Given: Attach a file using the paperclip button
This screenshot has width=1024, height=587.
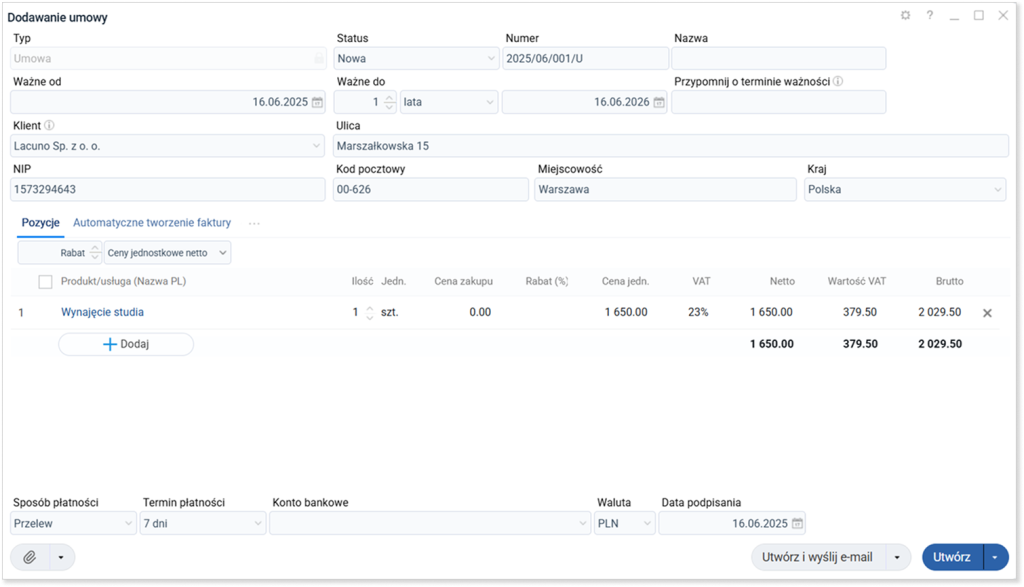Looking at the screenshot, I should [29, 558].
